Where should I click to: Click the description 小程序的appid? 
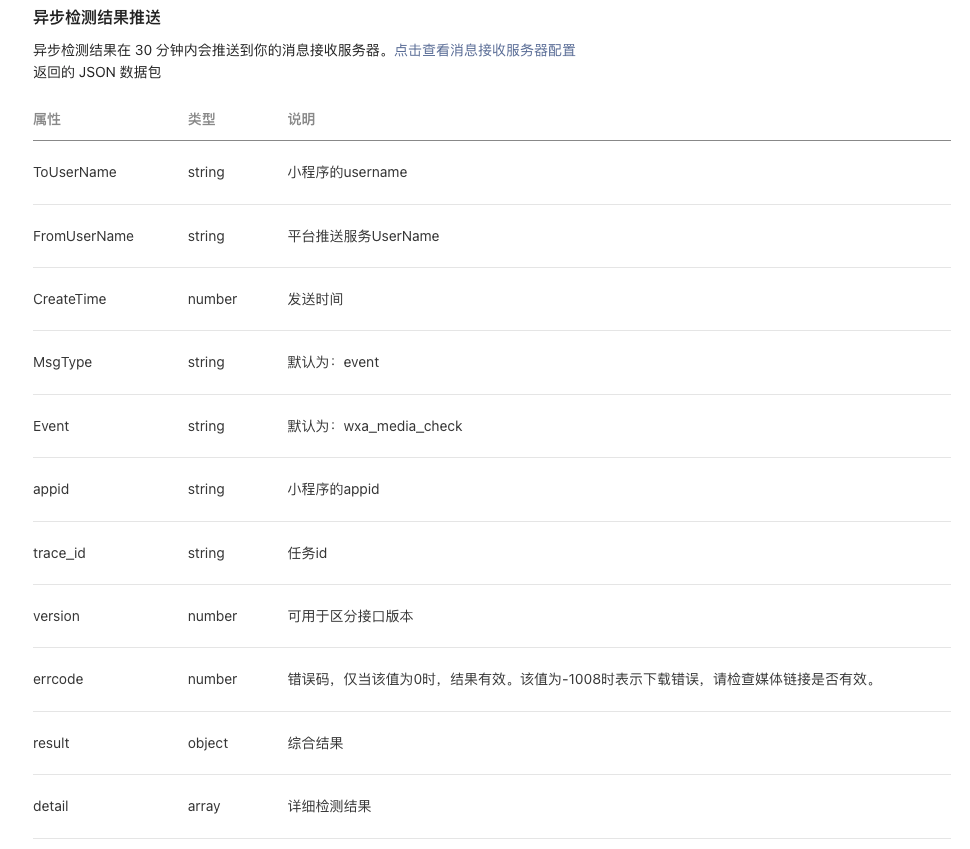coord(333,489)
